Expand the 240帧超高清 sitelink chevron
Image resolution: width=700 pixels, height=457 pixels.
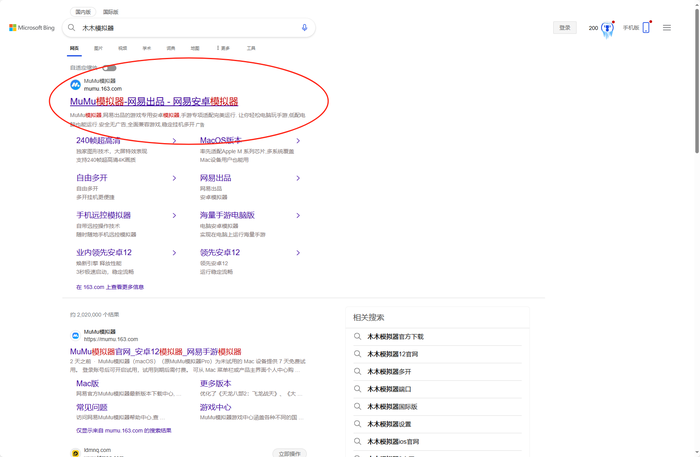pos(174,141)
